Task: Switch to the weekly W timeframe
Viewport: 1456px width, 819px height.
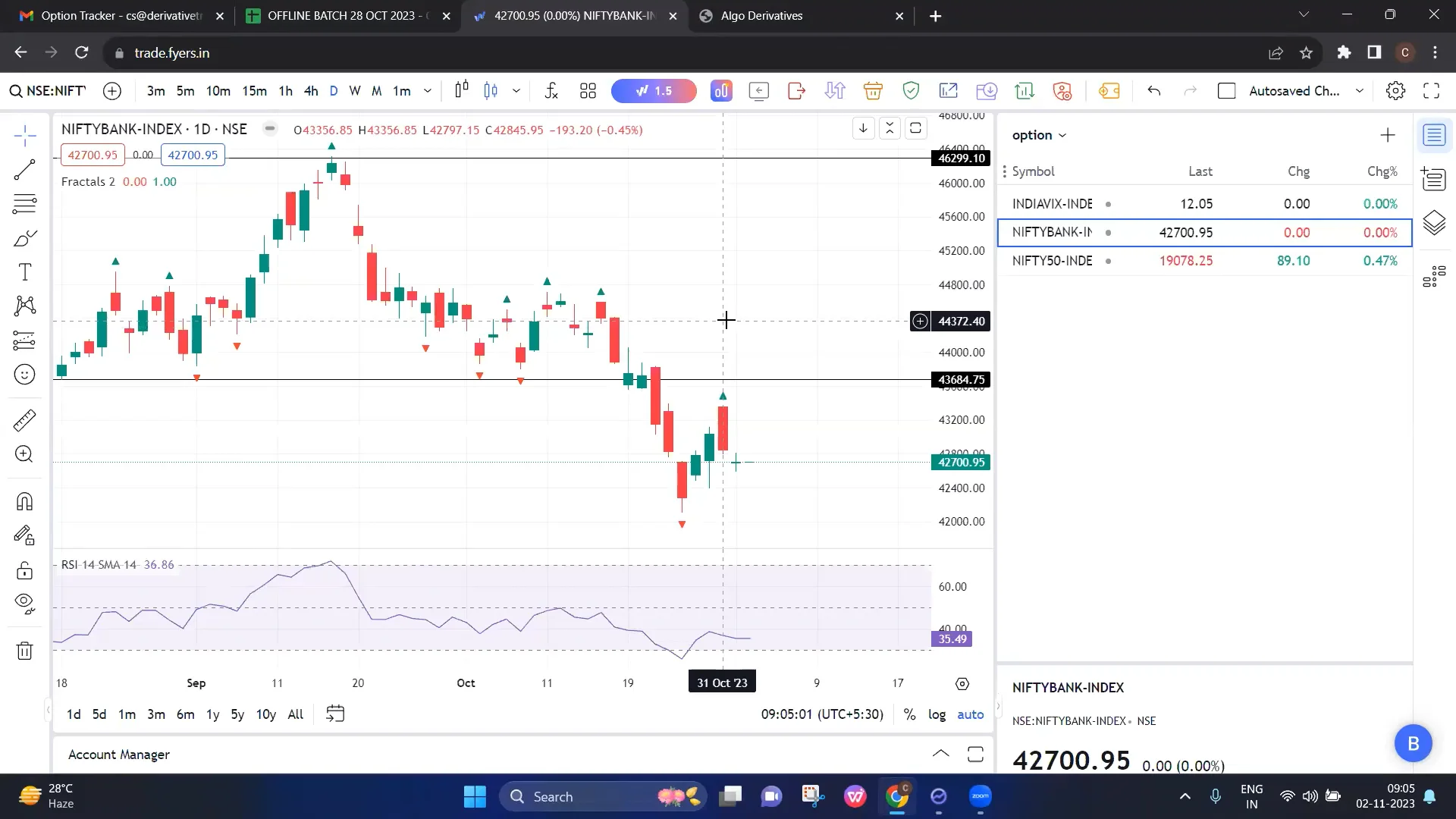Action: click(355, 91)
